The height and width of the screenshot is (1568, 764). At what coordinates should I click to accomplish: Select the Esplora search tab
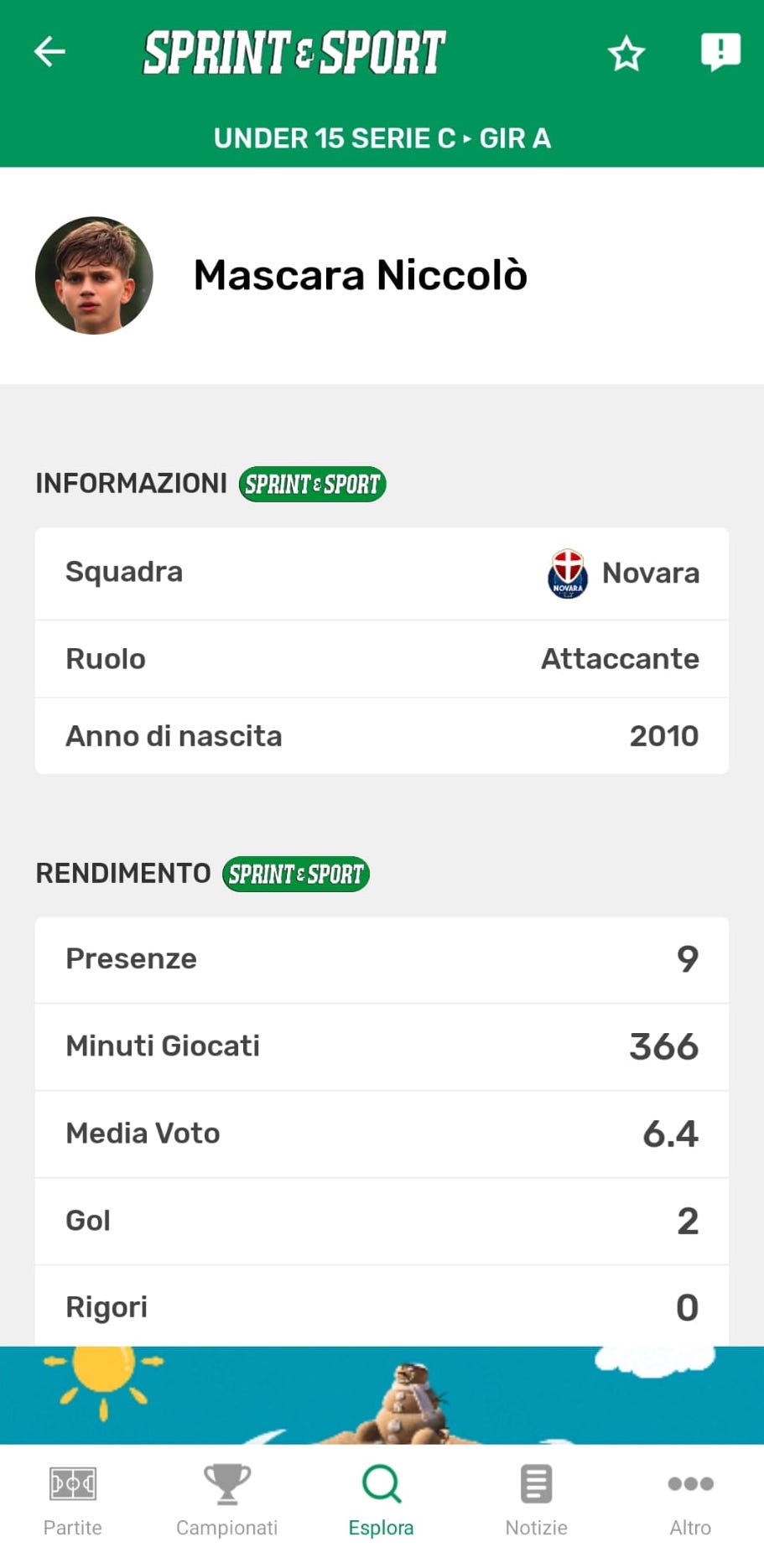click(x=382, y=1501)
